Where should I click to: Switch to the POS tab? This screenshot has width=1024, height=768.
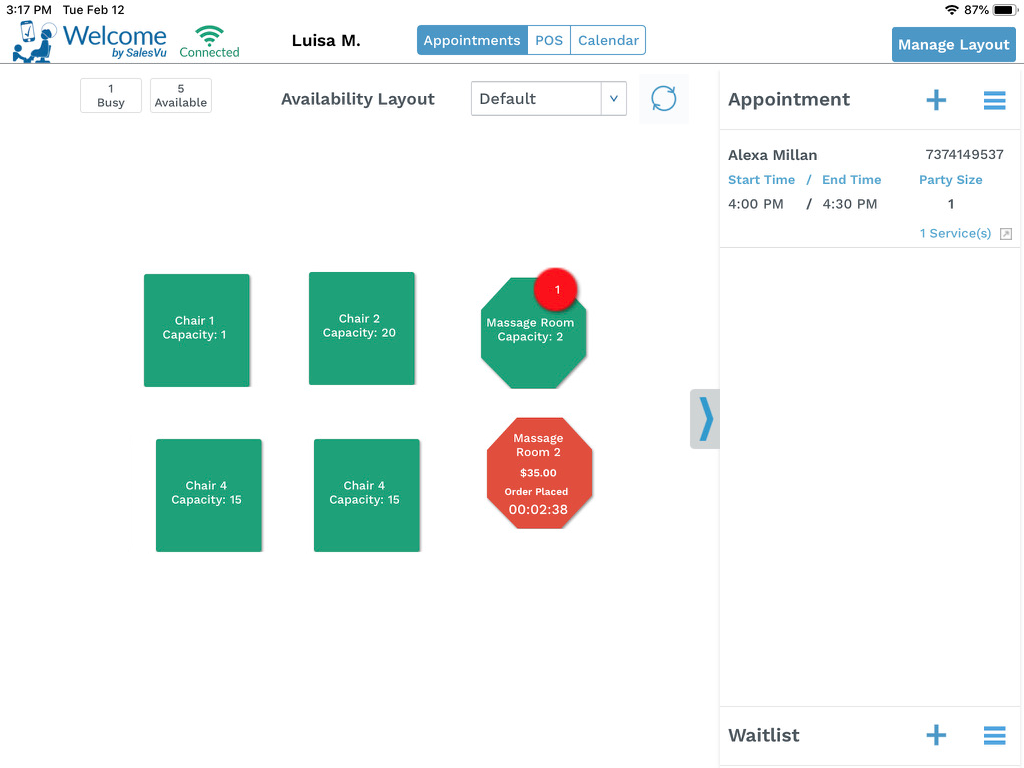point(548,40)
